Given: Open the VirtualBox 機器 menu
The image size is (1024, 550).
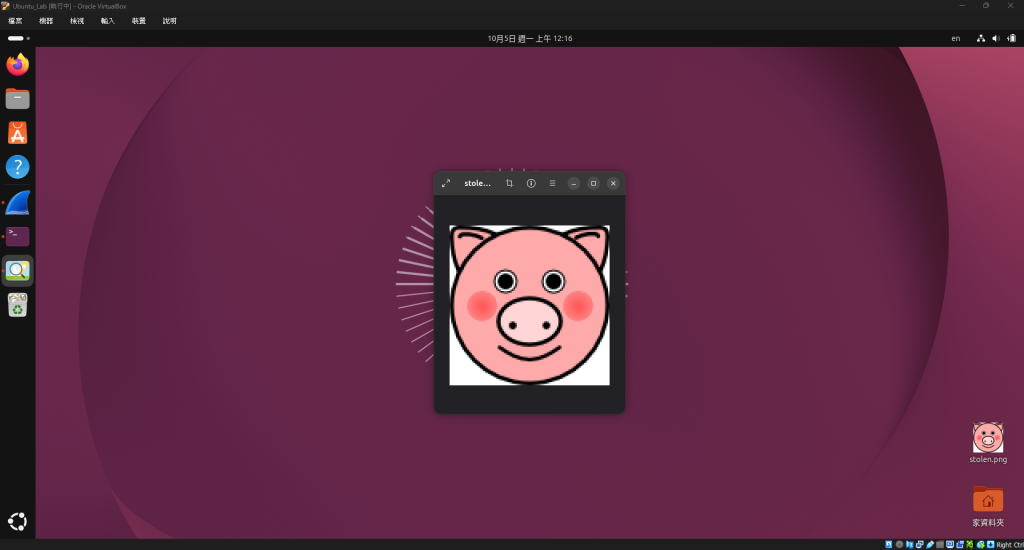Looking at the screenshot, I should pos(46,21).
